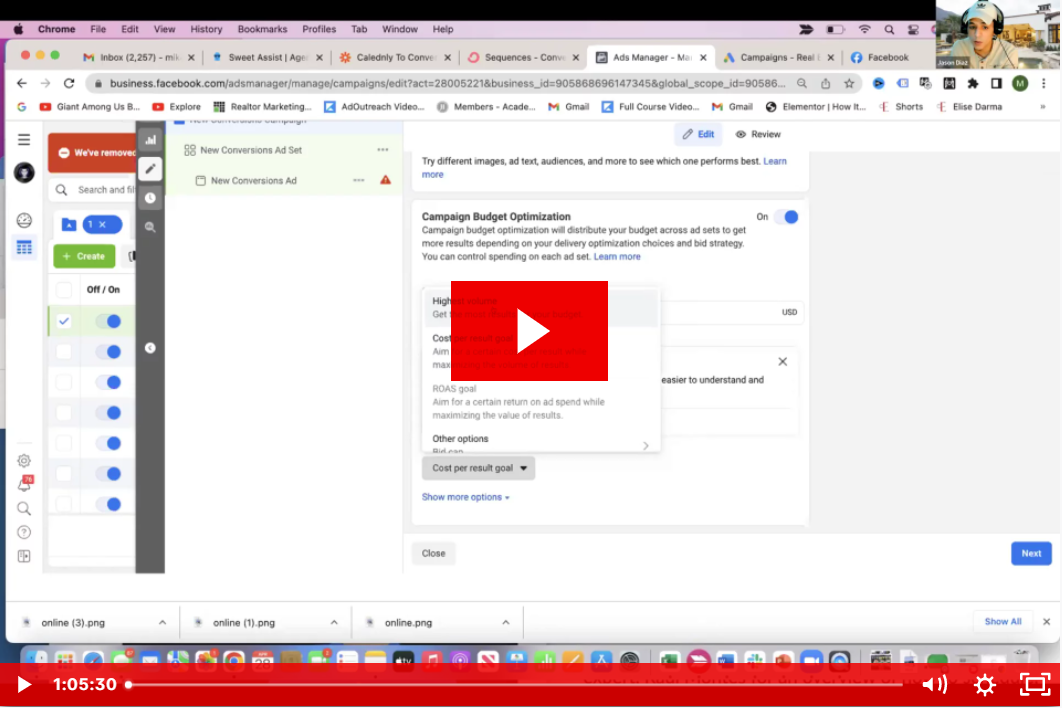Screen dimensions: 1062x708
Task: Switch to the Review tab
Action: click(x=758, y=134)
